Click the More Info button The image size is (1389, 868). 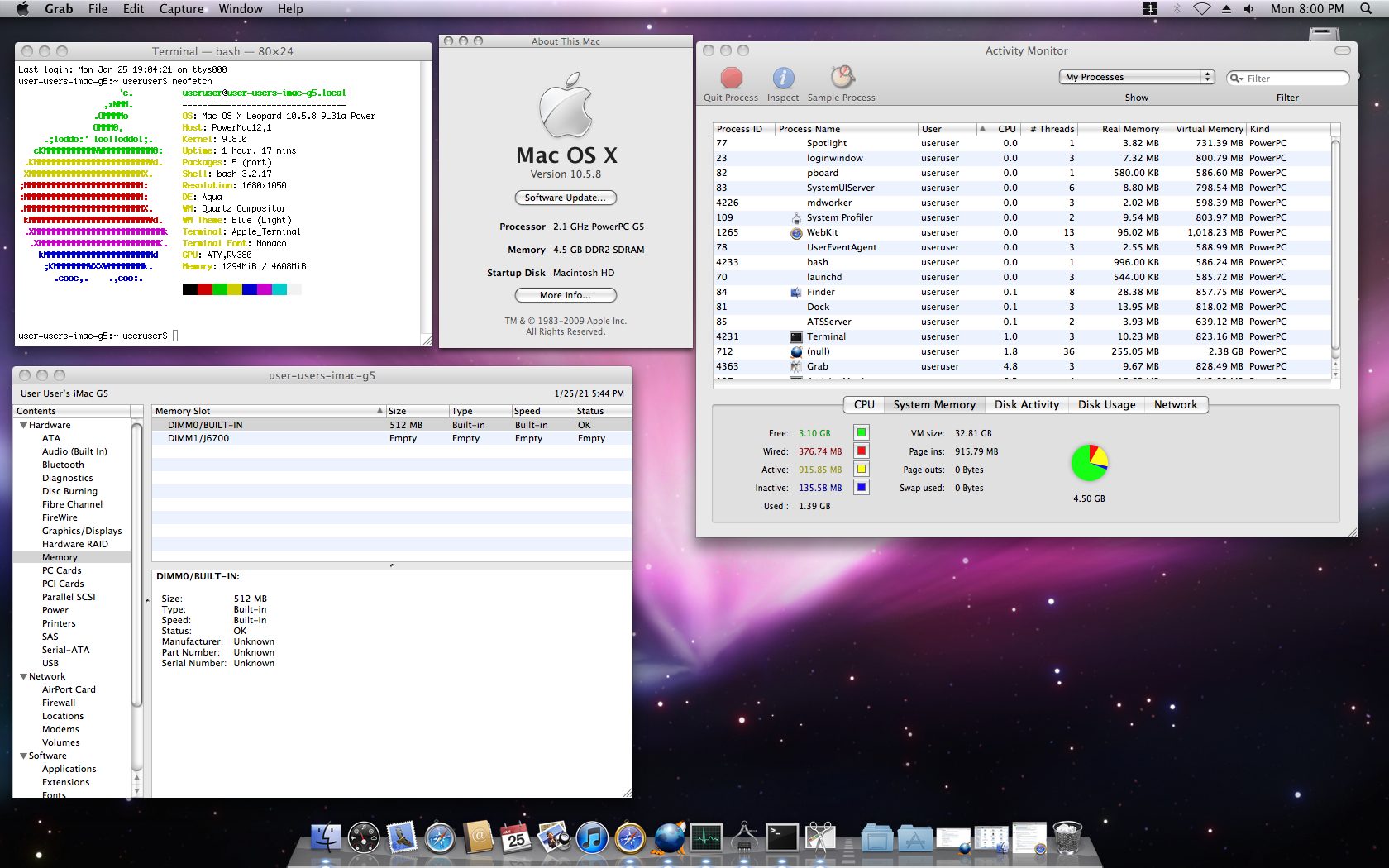coord(566,295)
